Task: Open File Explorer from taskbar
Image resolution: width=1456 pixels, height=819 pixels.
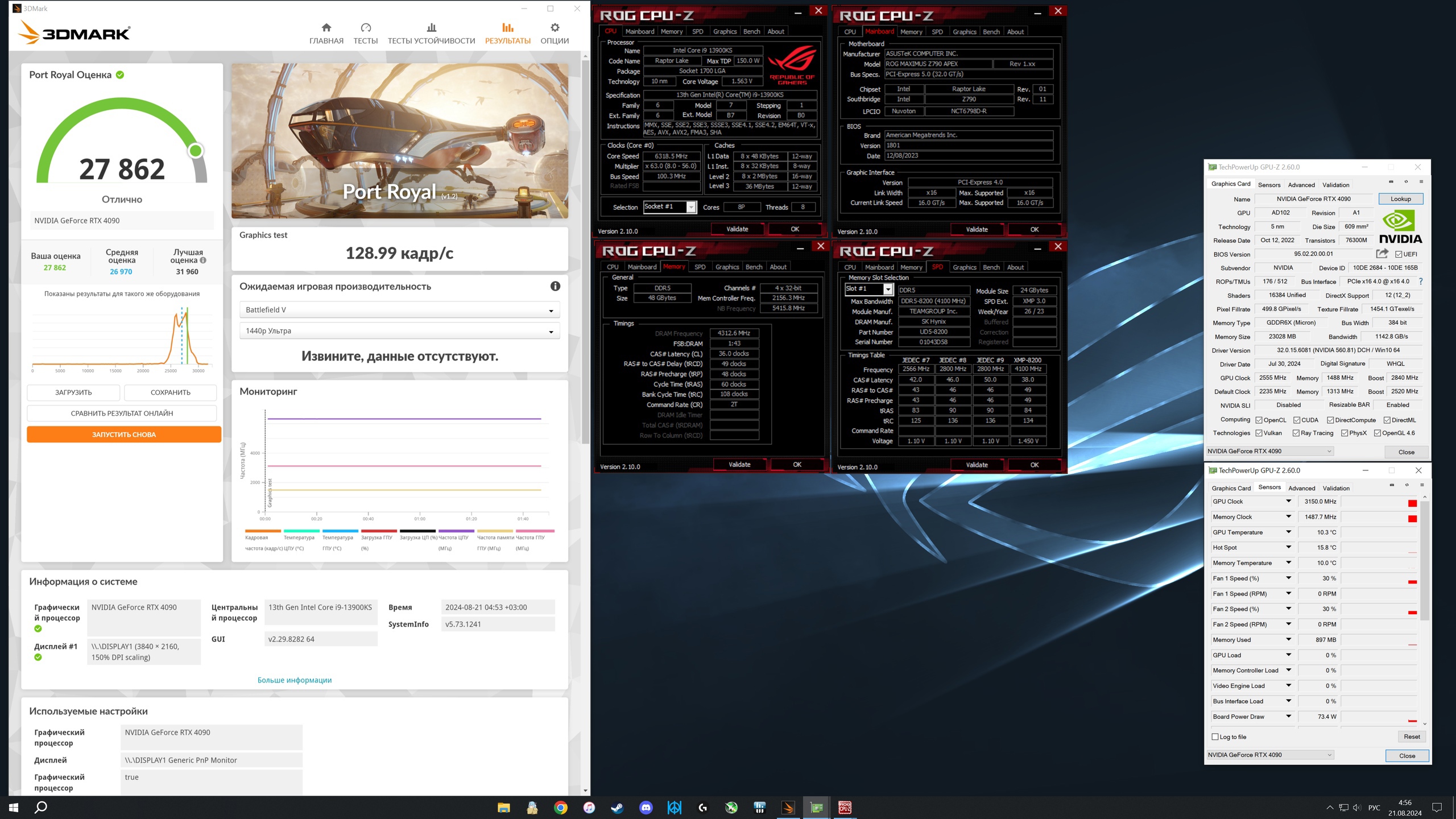Action: click(x=503, y=807)
